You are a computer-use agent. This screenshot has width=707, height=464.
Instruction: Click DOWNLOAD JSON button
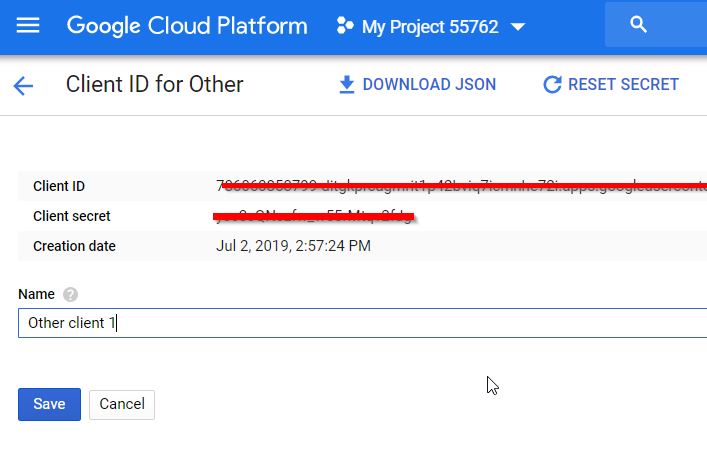(x=418, y=84)
